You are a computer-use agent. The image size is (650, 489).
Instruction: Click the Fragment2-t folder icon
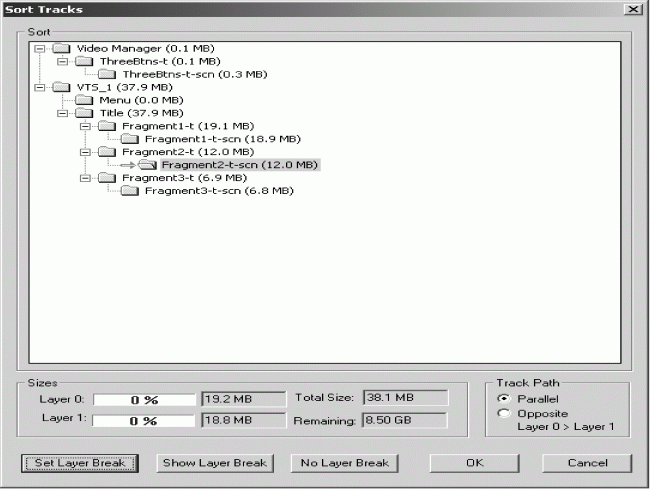point(107,152)
